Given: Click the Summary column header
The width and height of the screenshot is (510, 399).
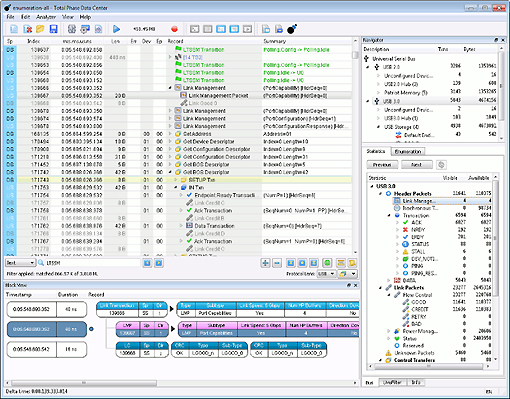Looking at the screenshot, I should pos(307,41).
